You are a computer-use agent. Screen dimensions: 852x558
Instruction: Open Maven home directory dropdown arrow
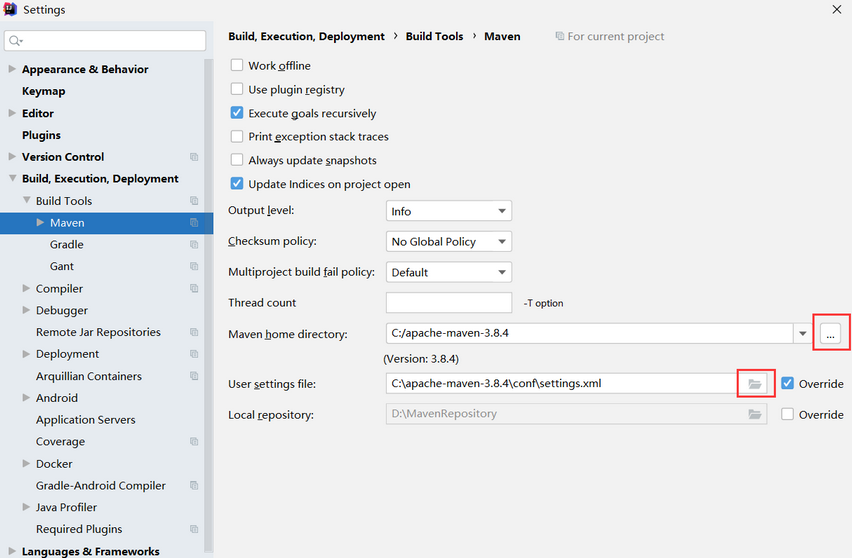click(x=803, y=334)
